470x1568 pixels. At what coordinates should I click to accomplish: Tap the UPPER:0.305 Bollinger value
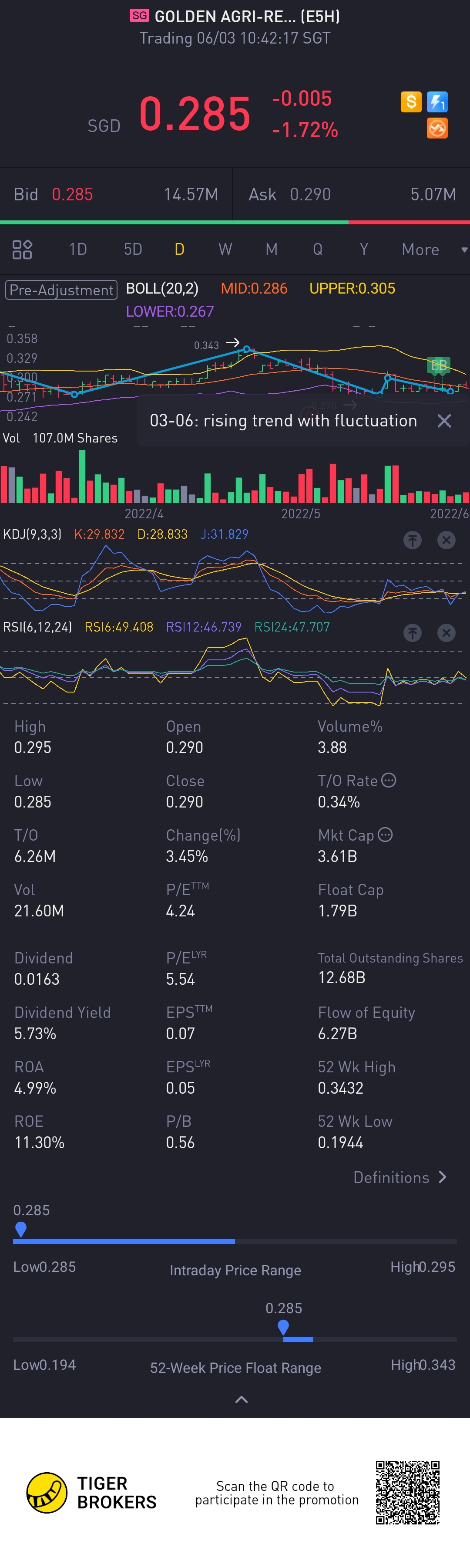point(352,288)
